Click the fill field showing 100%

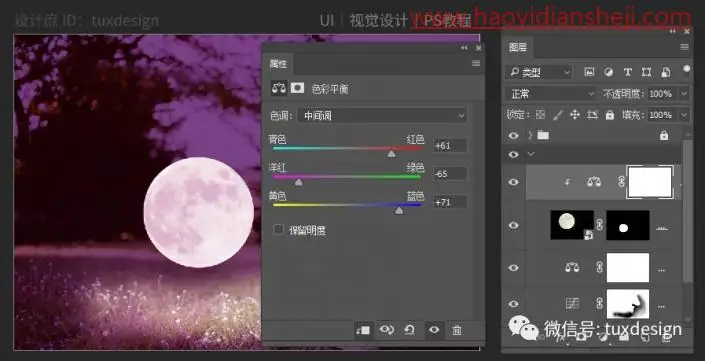[662, 115]
